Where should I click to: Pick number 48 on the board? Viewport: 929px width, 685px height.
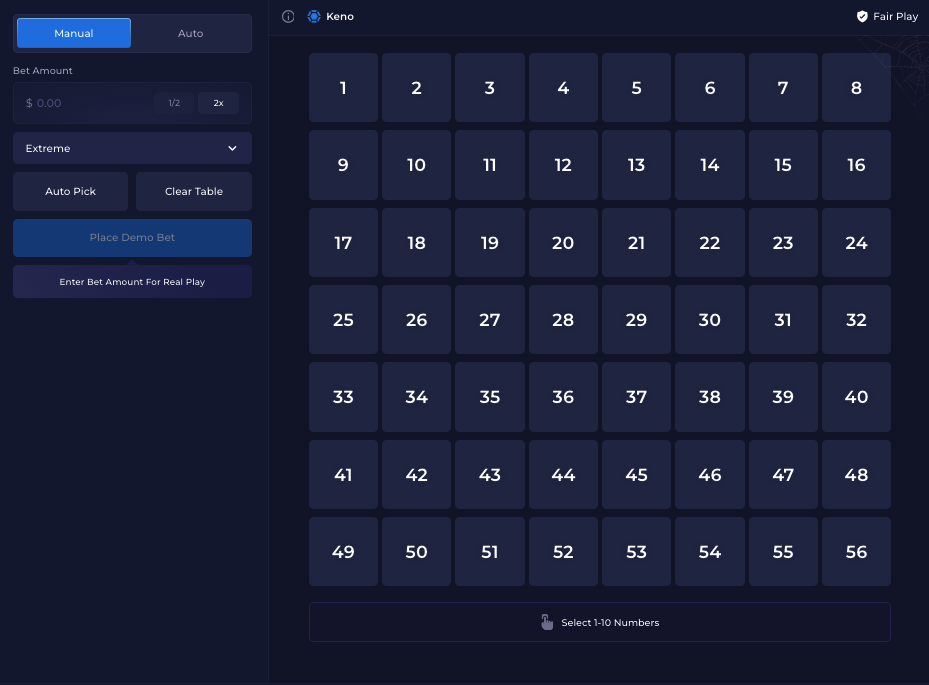coord(856,474)
